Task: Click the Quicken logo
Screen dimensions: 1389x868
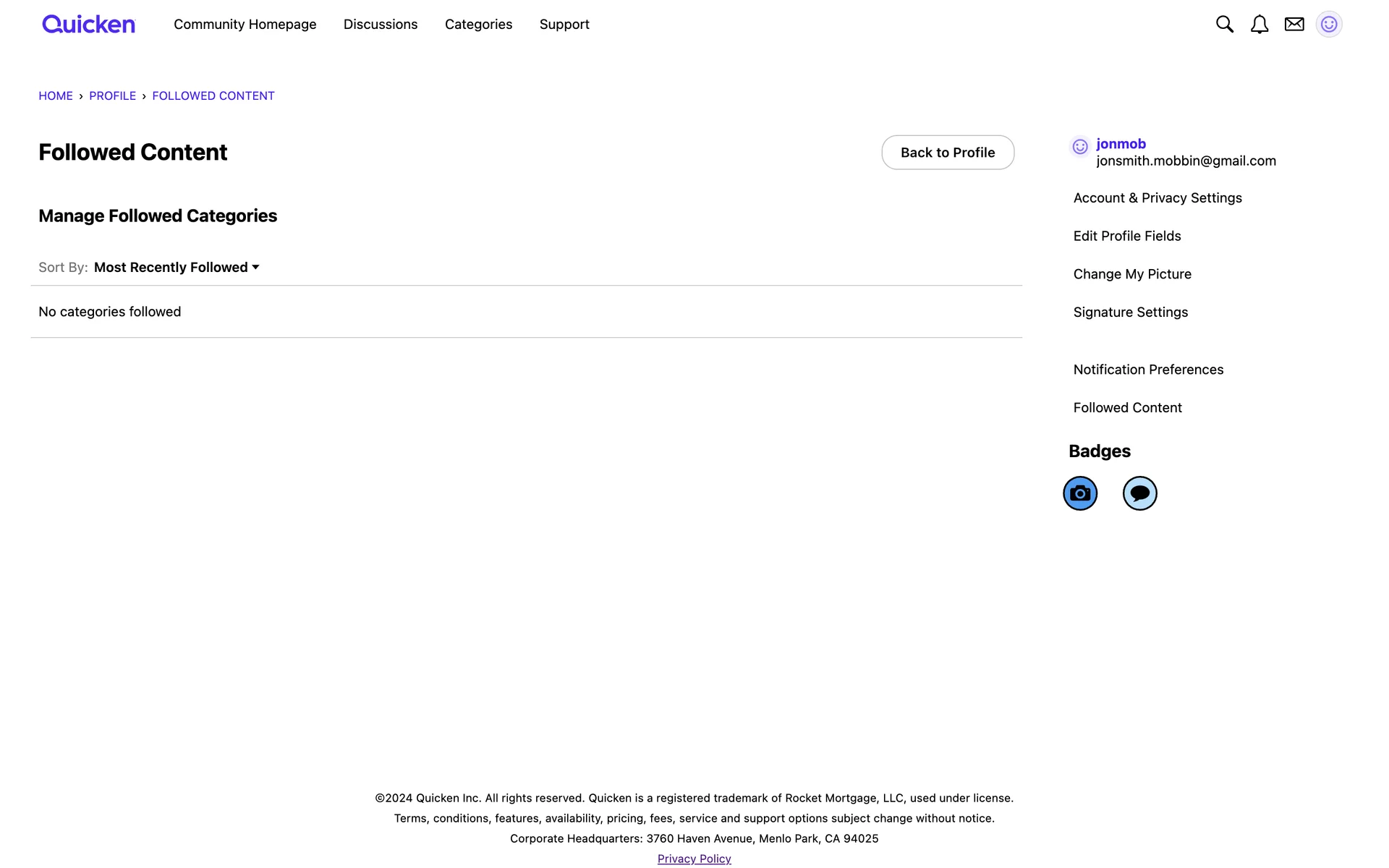Action: tap(88, 25)
